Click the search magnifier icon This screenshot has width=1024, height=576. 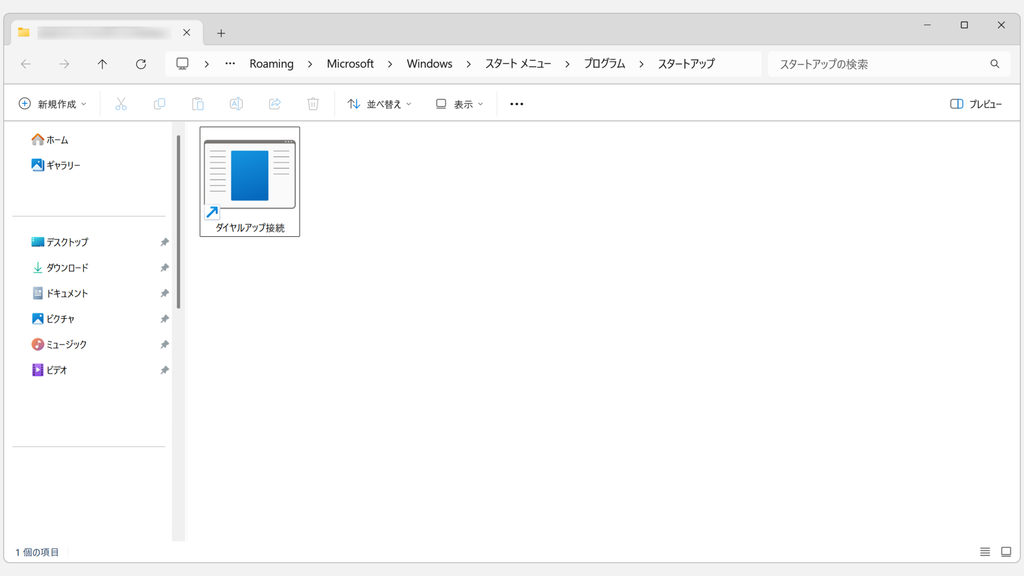tap(995, 64)
